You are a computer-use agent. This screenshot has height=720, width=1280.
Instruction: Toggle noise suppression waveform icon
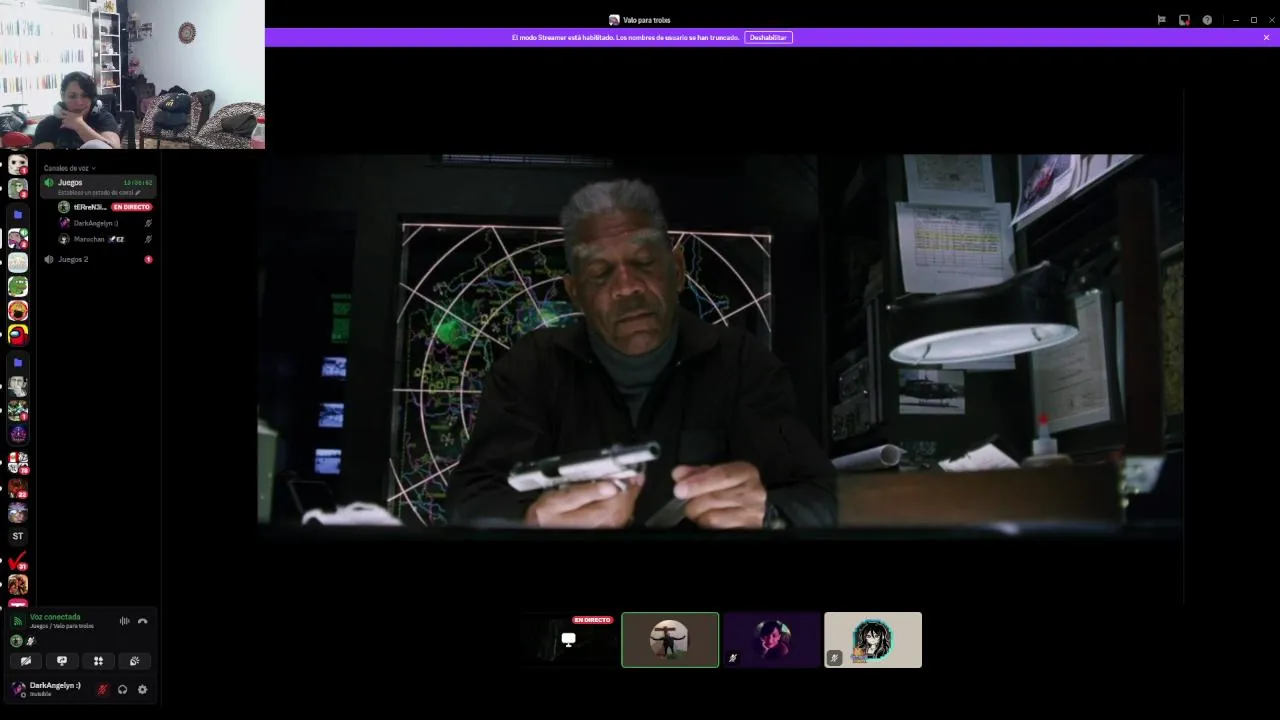tap(124, 621)
